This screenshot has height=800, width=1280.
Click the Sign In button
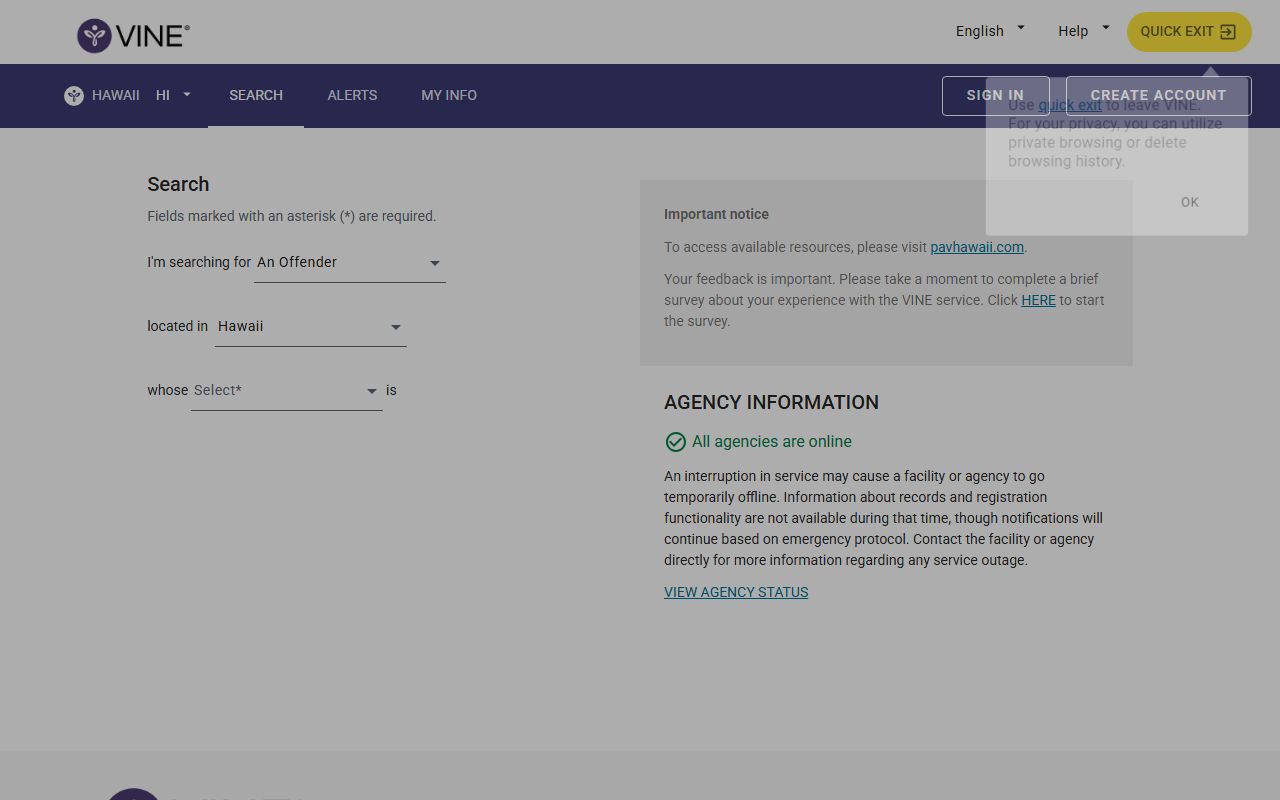[x=995, y=96]
